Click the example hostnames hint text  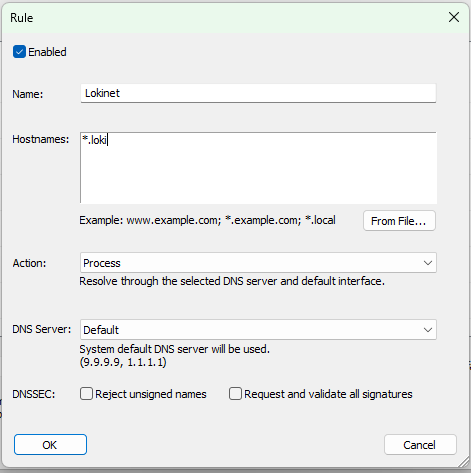pyautogui.click(x=207, y=220)
